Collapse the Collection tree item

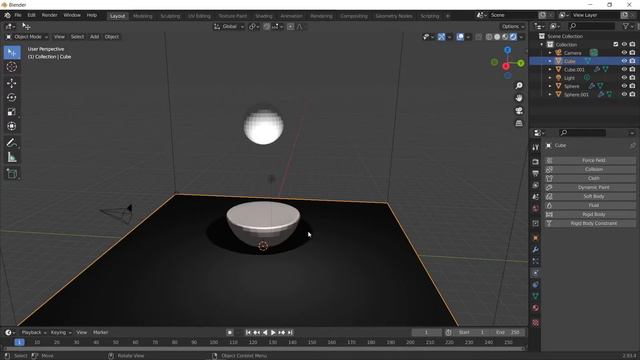point(542,44)
